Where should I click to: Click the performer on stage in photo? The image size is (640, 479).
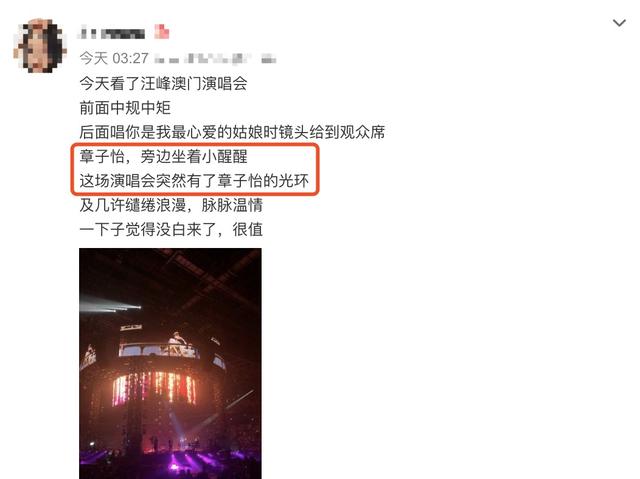click(x=178, y=341)
